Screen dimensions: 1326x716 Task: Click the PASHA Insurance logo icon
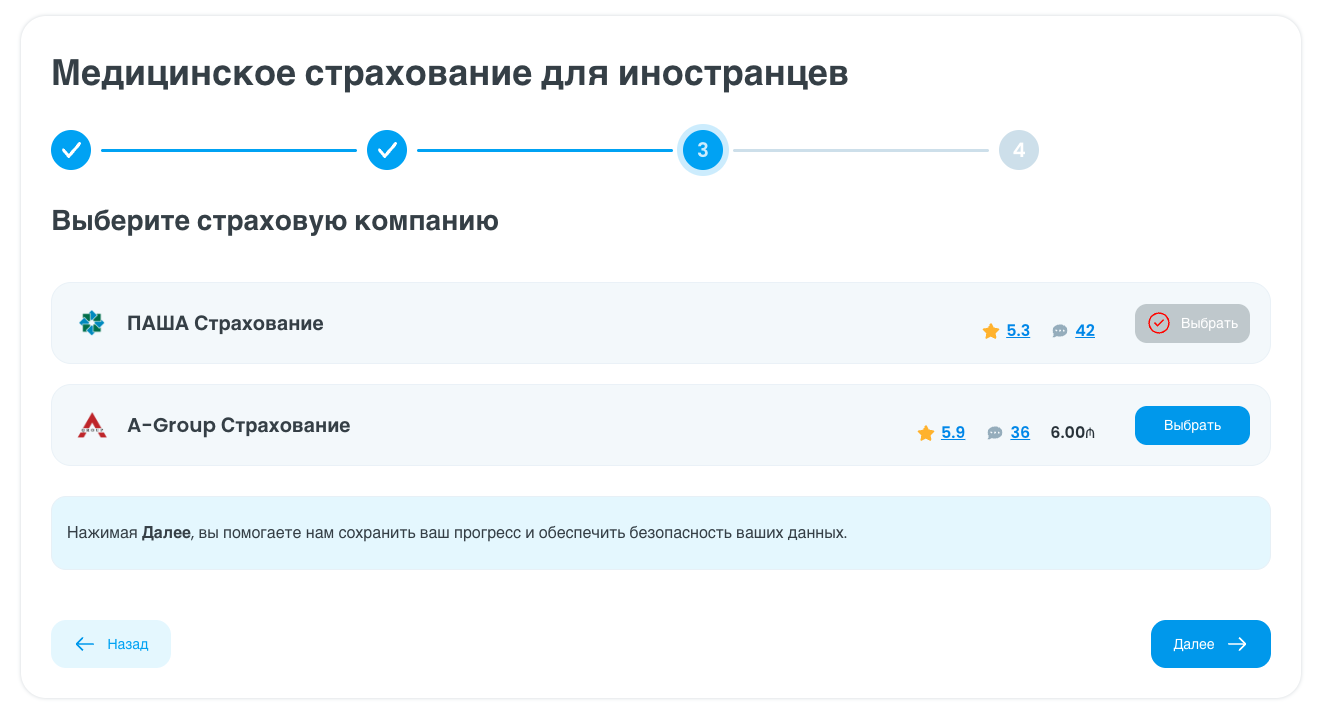(92, 323)
